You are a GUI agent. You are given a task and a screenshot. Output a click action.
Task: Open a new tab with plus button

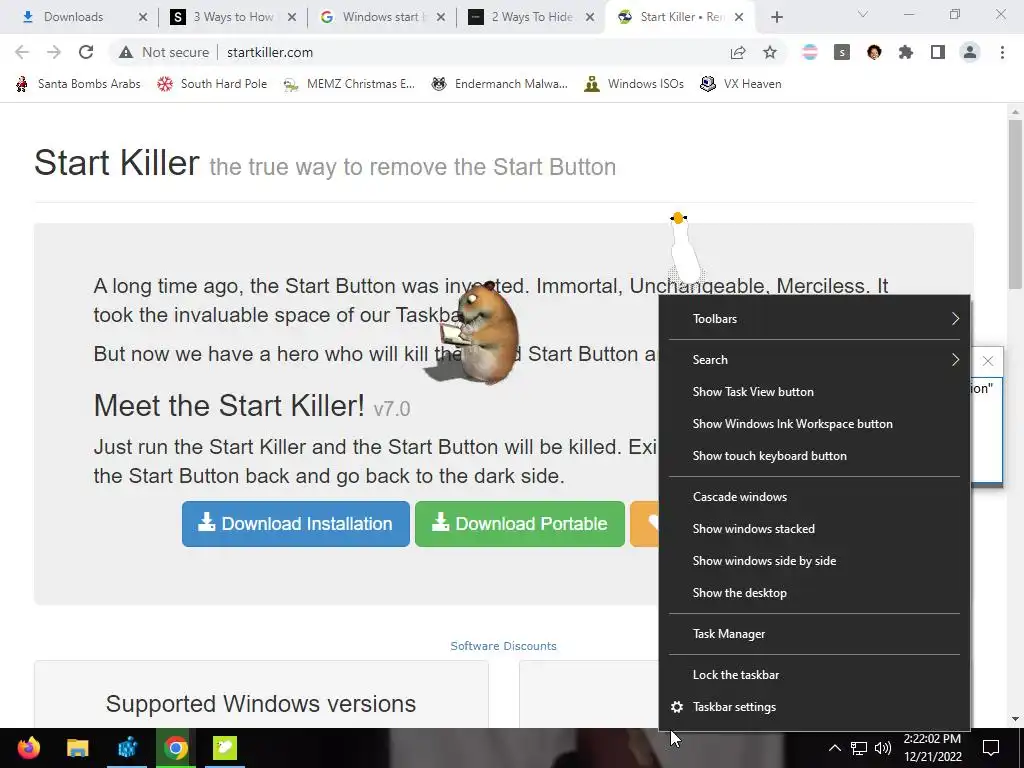[x=776, y=17]
